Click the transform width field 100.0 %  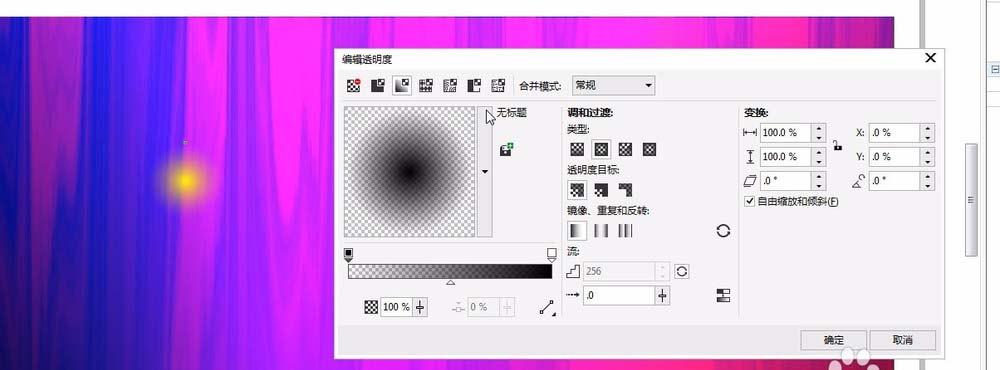click(786, 133)
